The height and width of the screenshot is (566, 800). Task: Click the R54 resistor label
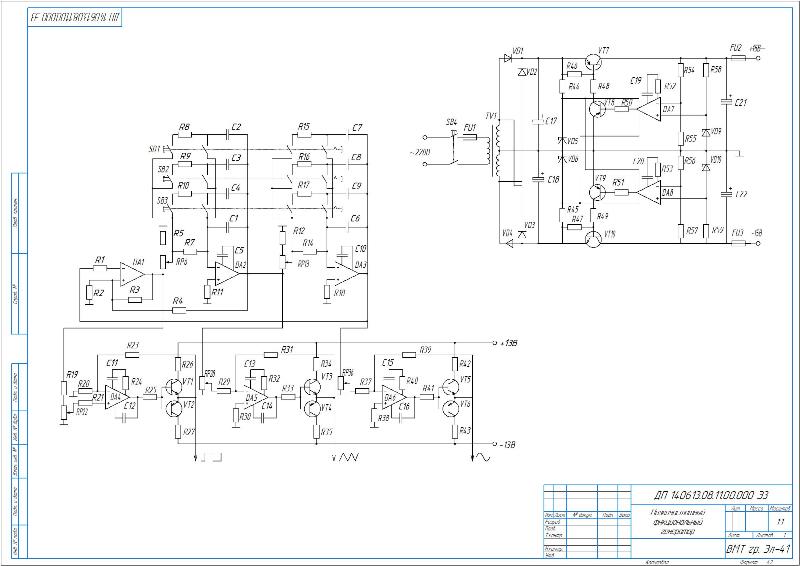point(689,70)
